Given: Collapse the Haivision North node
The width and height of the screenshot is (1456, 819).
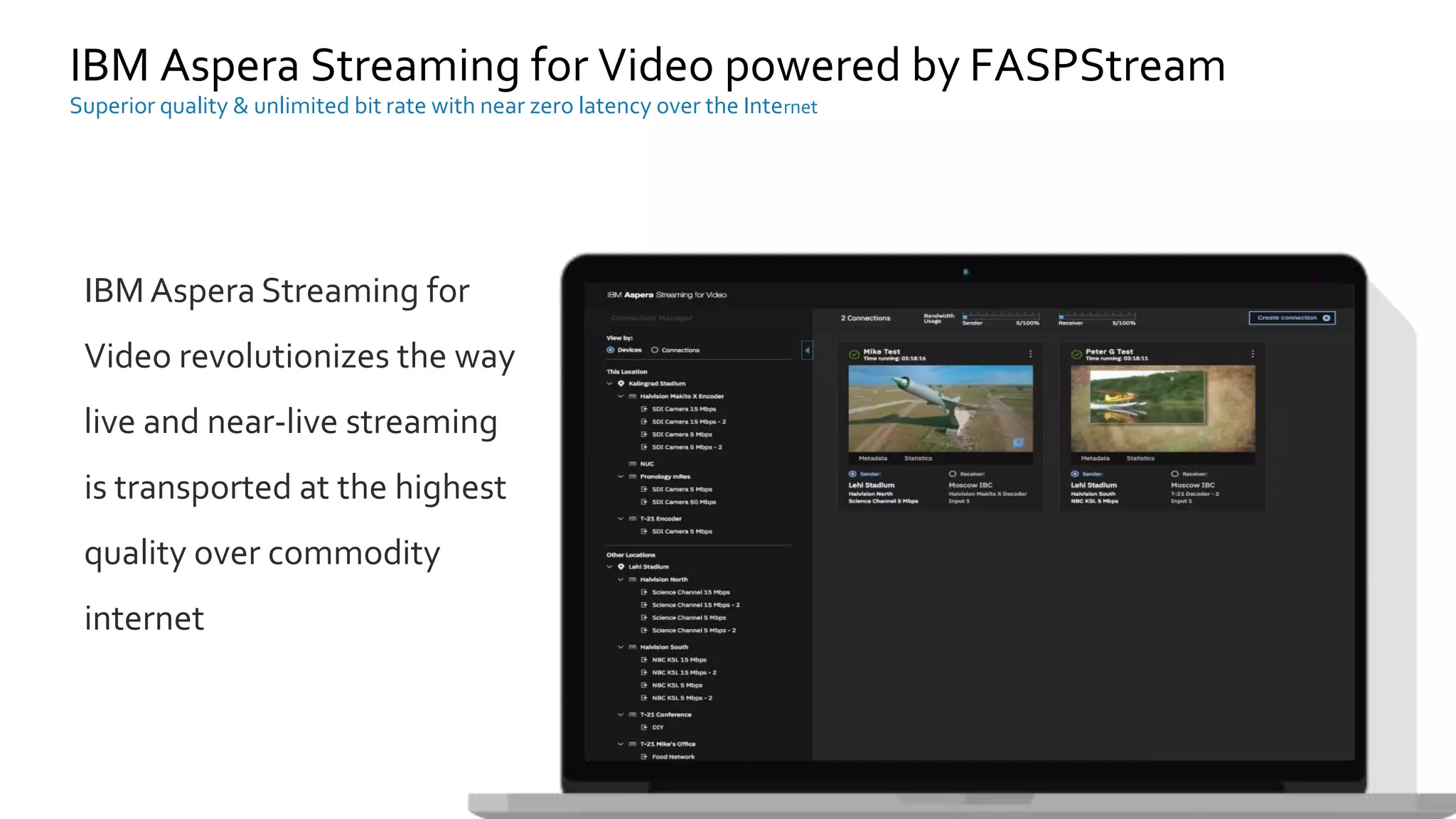Looking at the screenshot, I should [621, 579].
